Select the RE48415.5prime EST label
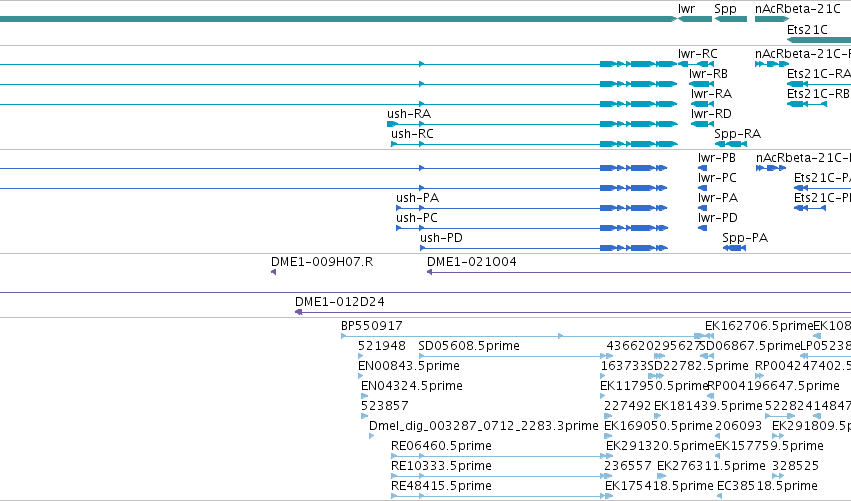 (x=441, y=486)
